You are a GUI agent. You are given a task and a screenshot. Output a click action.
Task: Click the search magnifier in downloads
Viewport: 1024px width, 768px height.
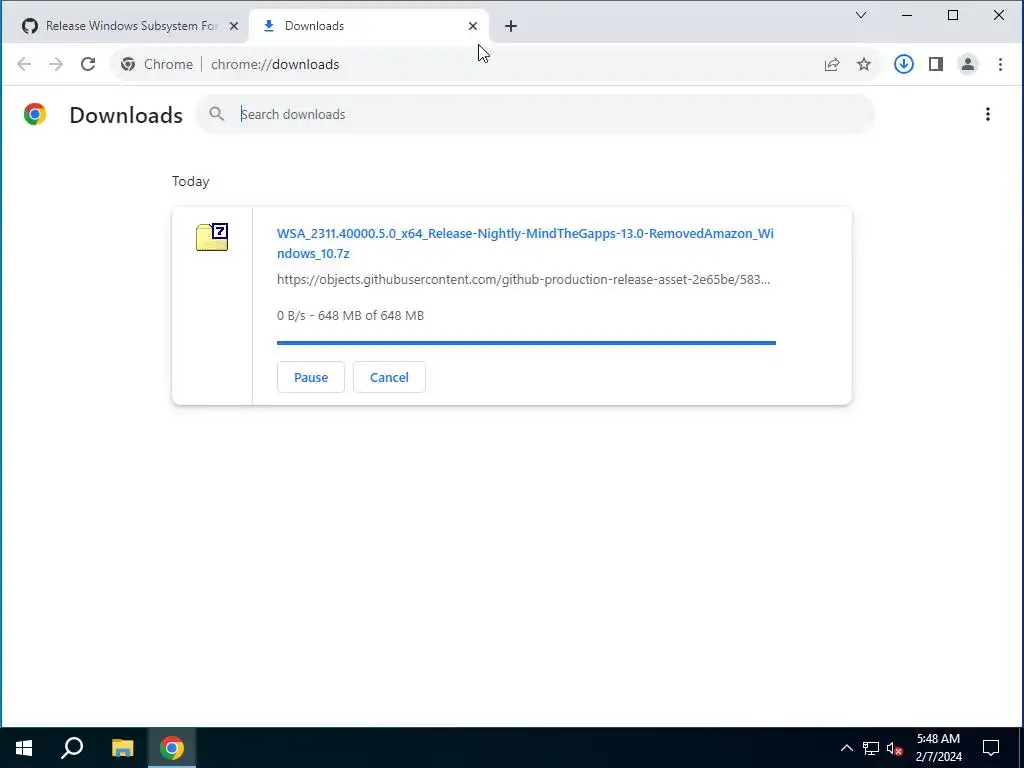(217, 114)
